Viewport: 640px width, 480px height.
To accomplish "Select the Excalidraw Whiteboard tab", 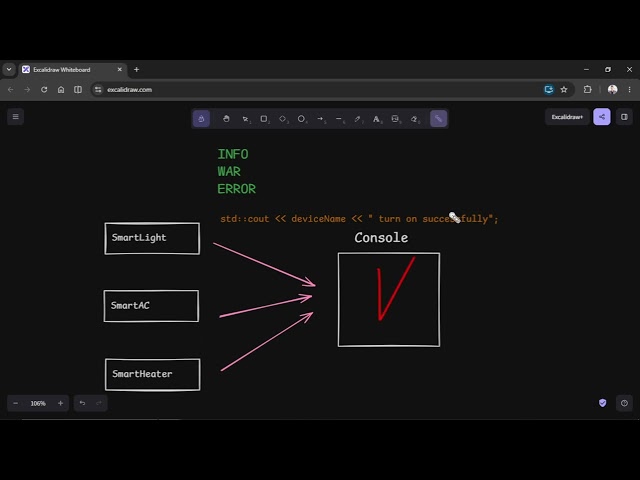I will (73, 70).
